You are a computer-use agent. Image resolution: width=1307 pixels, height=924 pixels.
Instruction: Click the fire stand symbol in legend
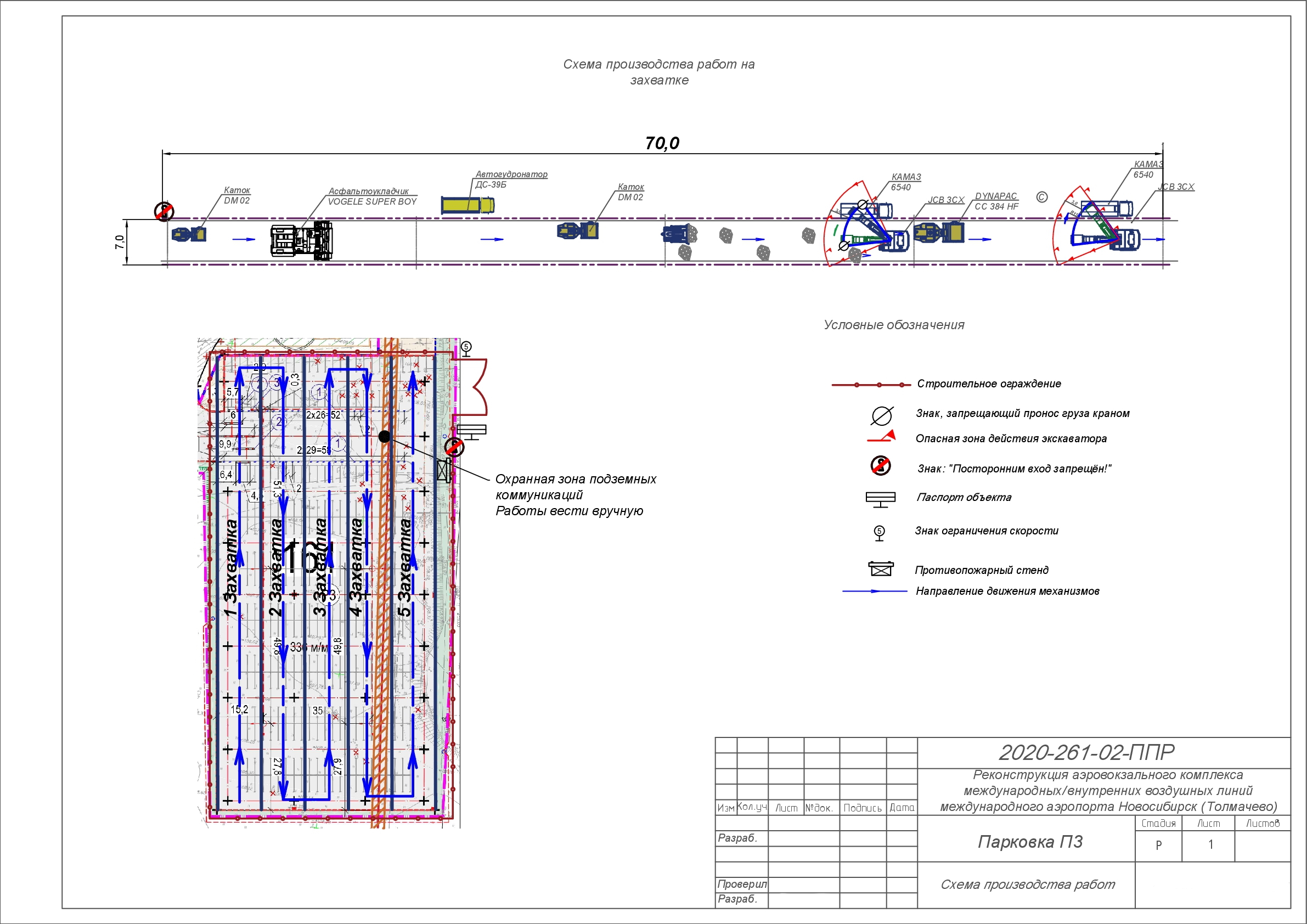(x=881, y=568)
